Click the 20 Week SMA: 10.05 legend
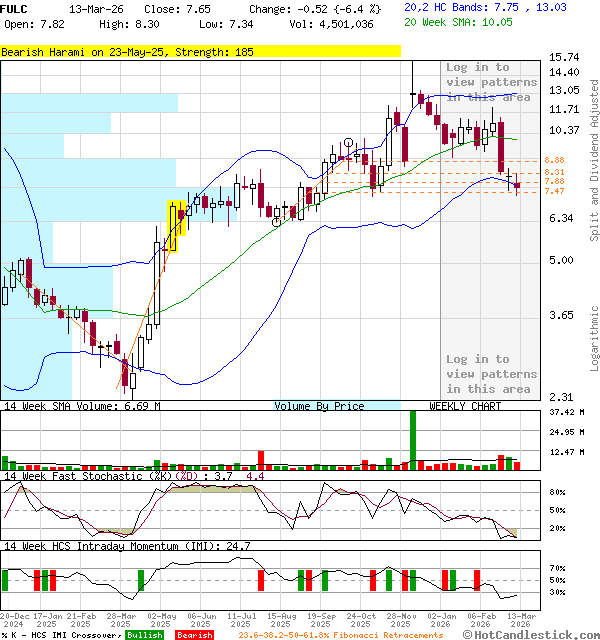600x640 pixels. coord(472,21)
